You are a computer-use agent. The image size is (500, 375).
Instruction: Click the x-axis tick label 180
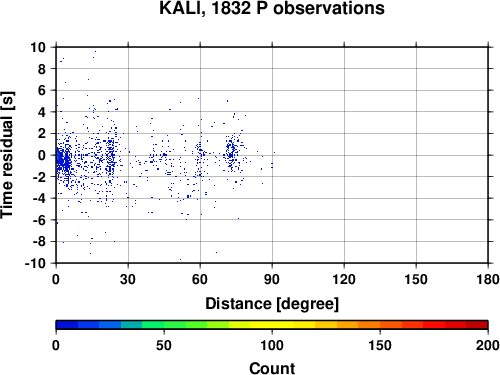pos(488,279)
